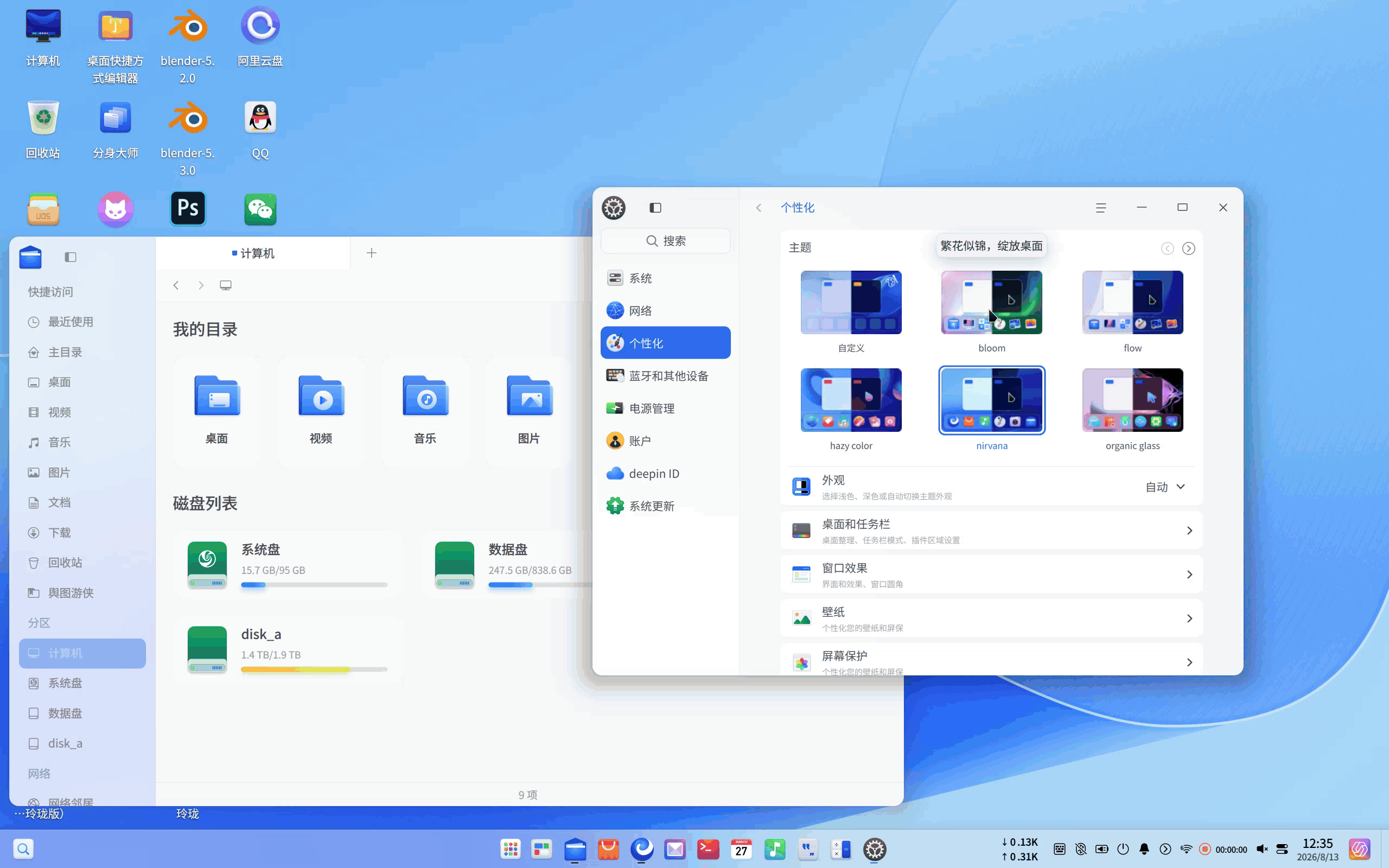Add a new tab in file manager
The height and width of the screenshot is (868, 1389).
(371, 253)
